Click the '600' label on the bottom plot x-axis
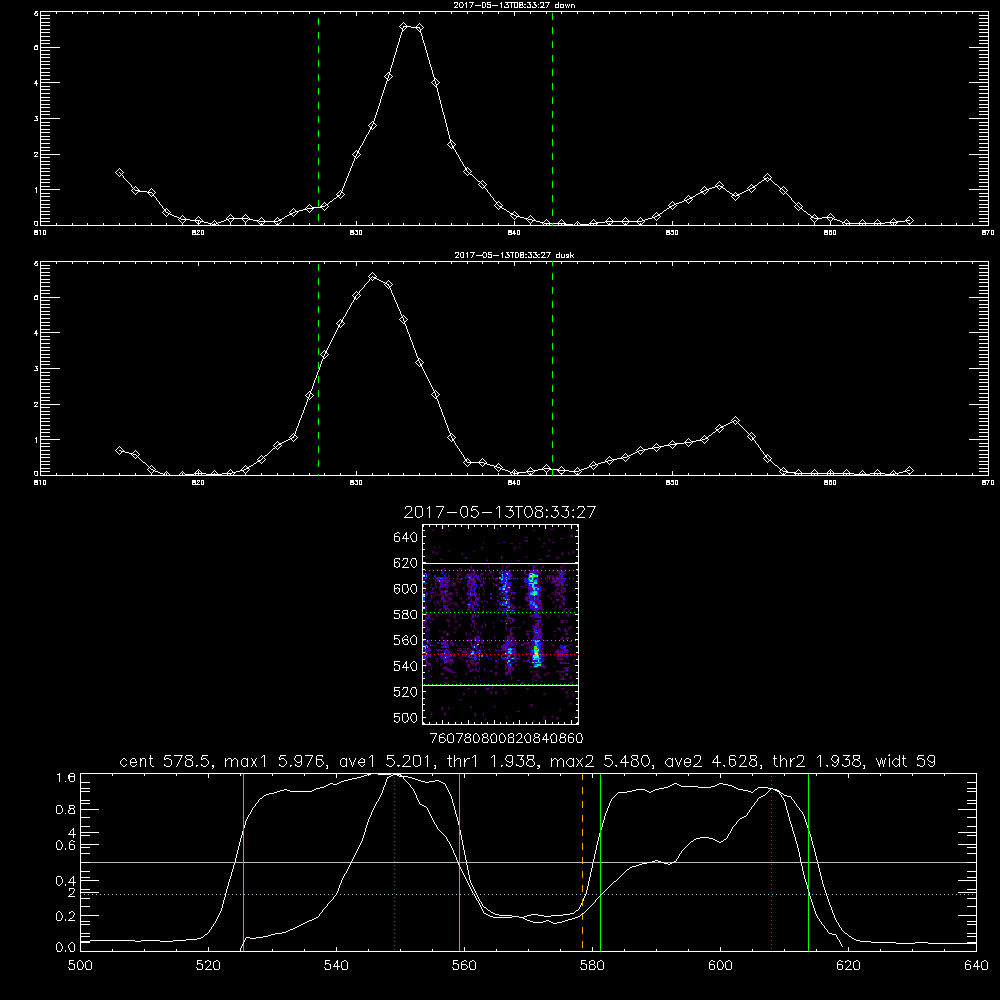 tap(720, 966)
